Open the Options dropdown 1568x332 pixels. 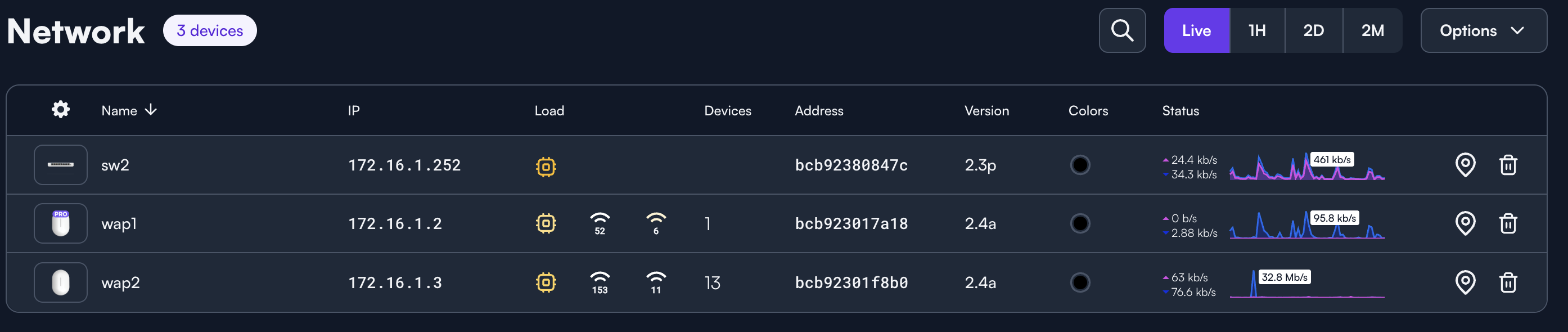(x=1483, y=30)
